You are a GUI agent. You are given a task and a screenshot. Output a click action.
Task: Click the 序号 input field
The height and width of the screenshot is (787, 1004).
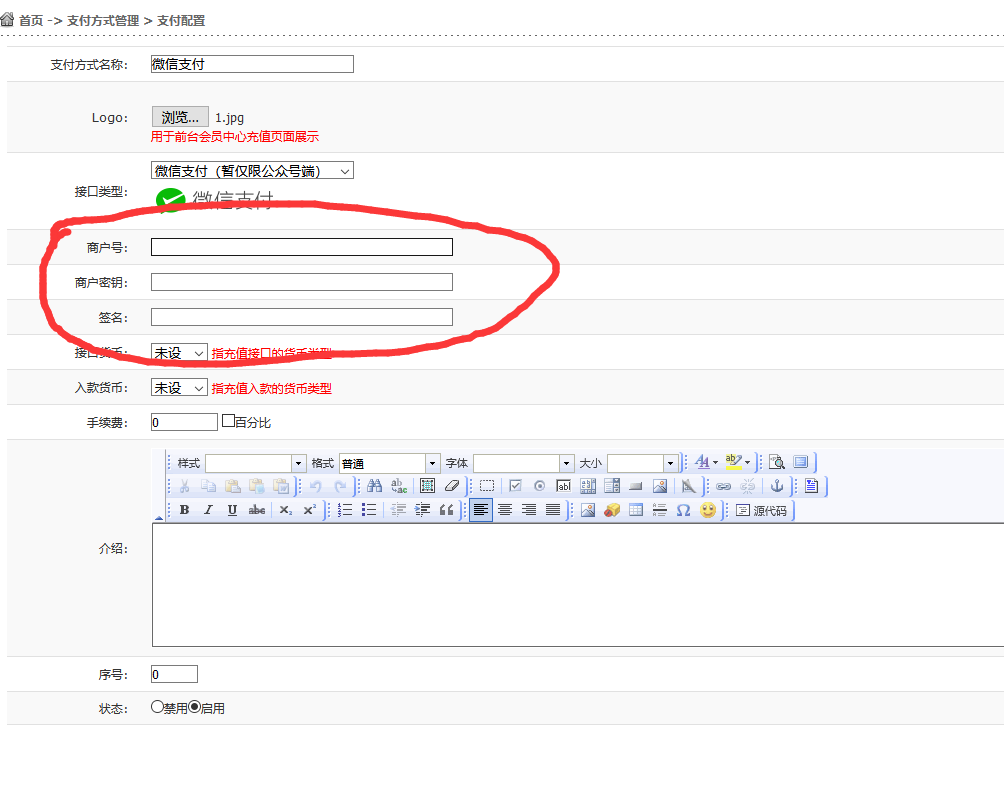[x=174, y=674]
